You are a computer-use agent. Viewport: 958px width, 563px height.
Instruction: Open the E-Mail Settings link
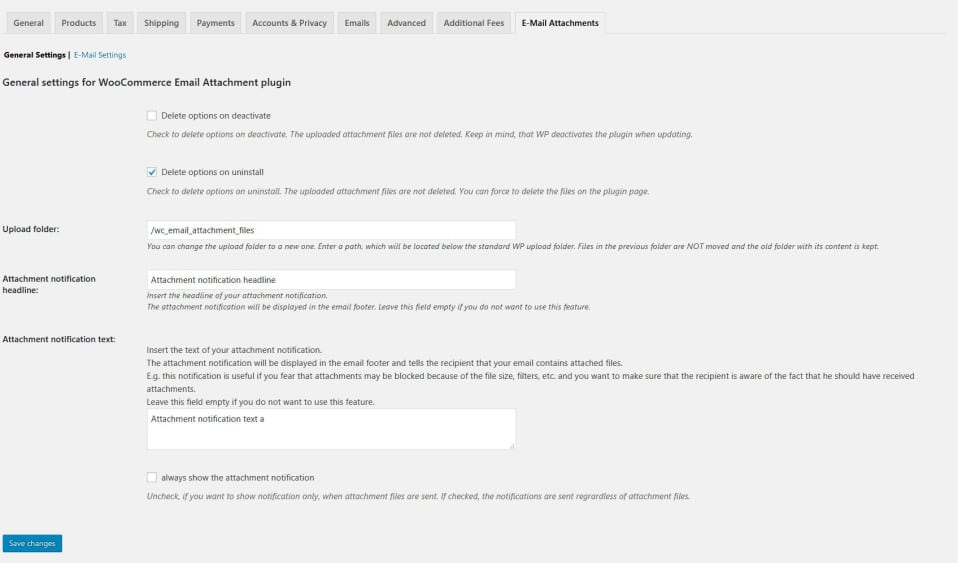click(x=100, y=55)
